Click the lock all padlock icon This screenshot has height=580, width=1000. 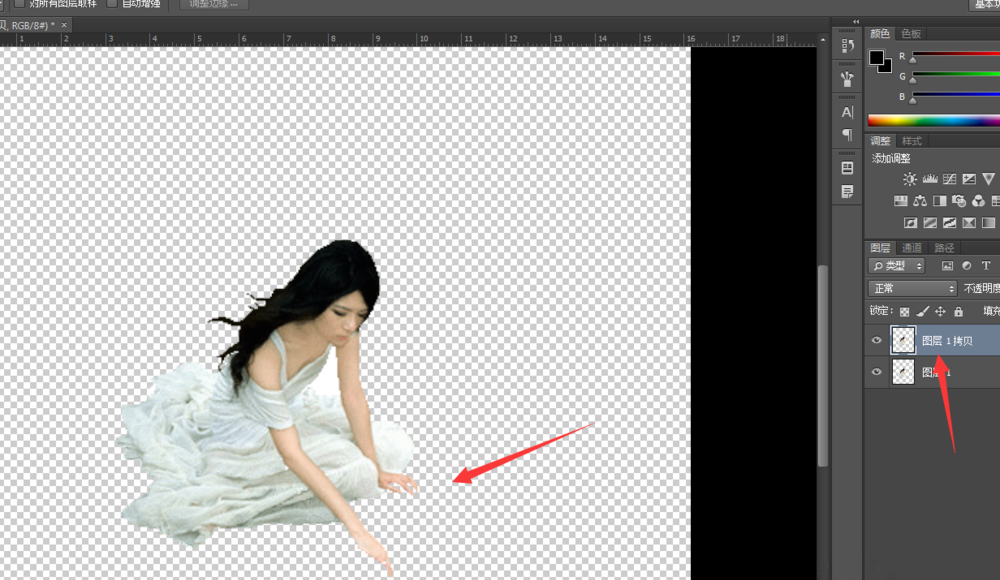click(x=958, y=311)
